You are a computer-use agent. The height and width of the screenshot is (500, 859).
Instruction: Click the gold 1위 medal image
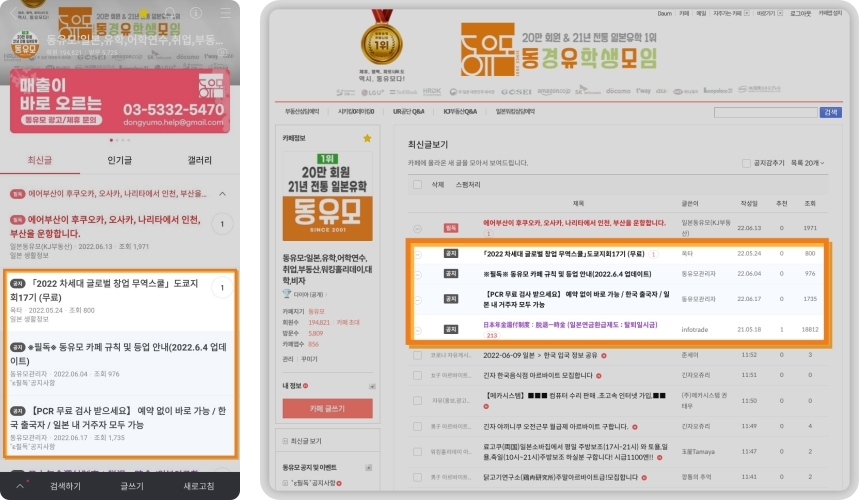tap(381, 39)
